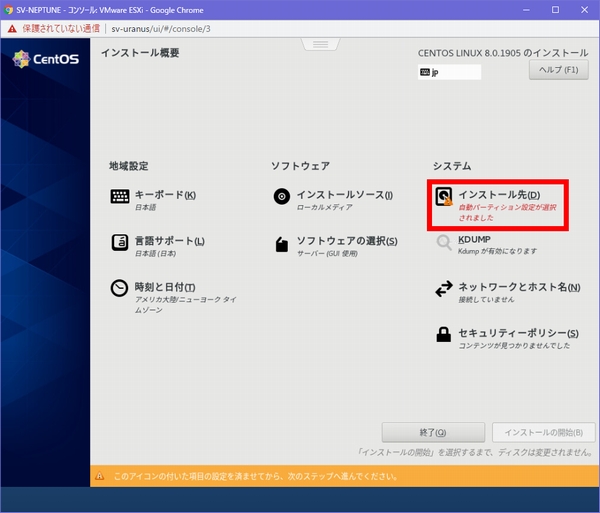The width and height of the screenshot is (600, 513).
Task: Close the Chrome console window
Action: click(x=584, y=10)
